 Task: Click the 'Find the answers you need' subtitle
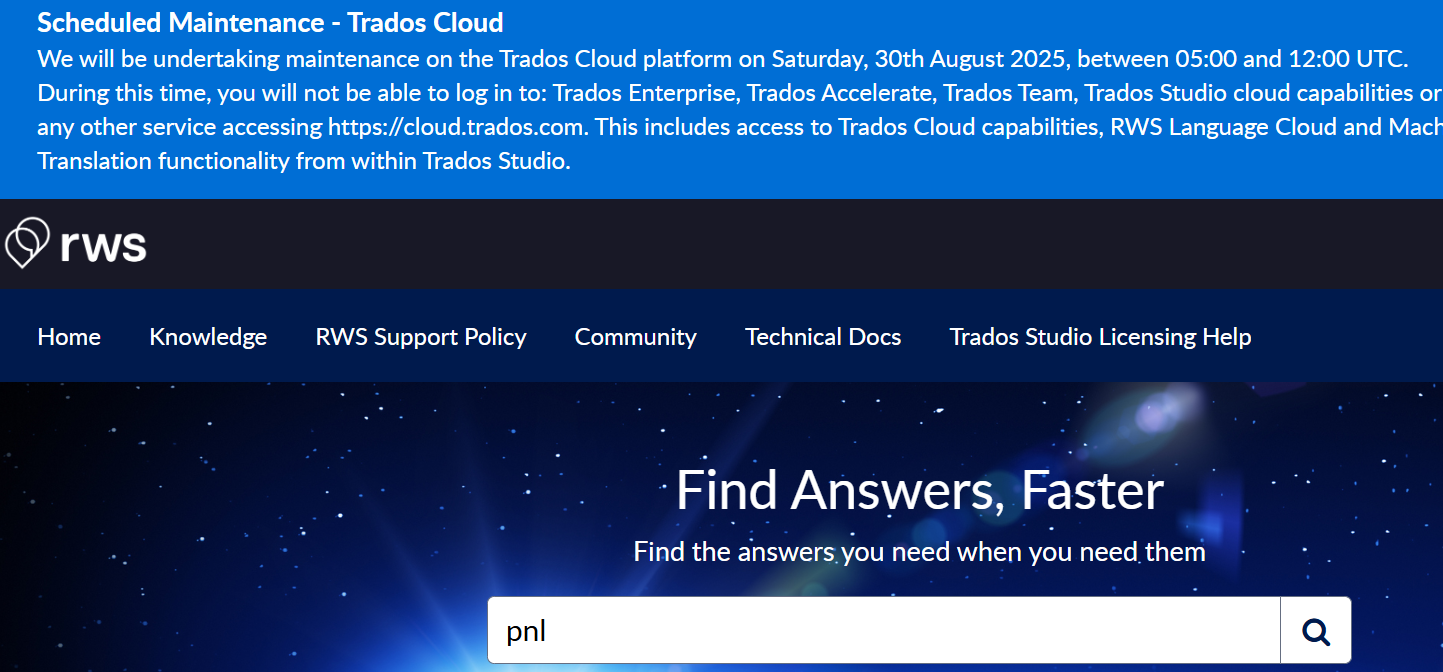click(x=919, y=551)
